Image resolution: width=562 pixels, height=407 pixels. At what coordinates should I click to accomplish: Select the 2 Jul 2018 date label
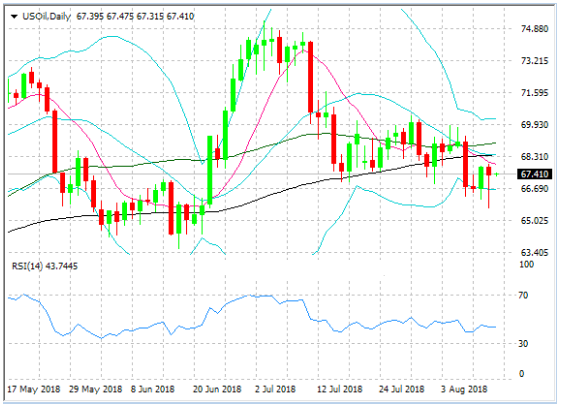coord(275,389)
